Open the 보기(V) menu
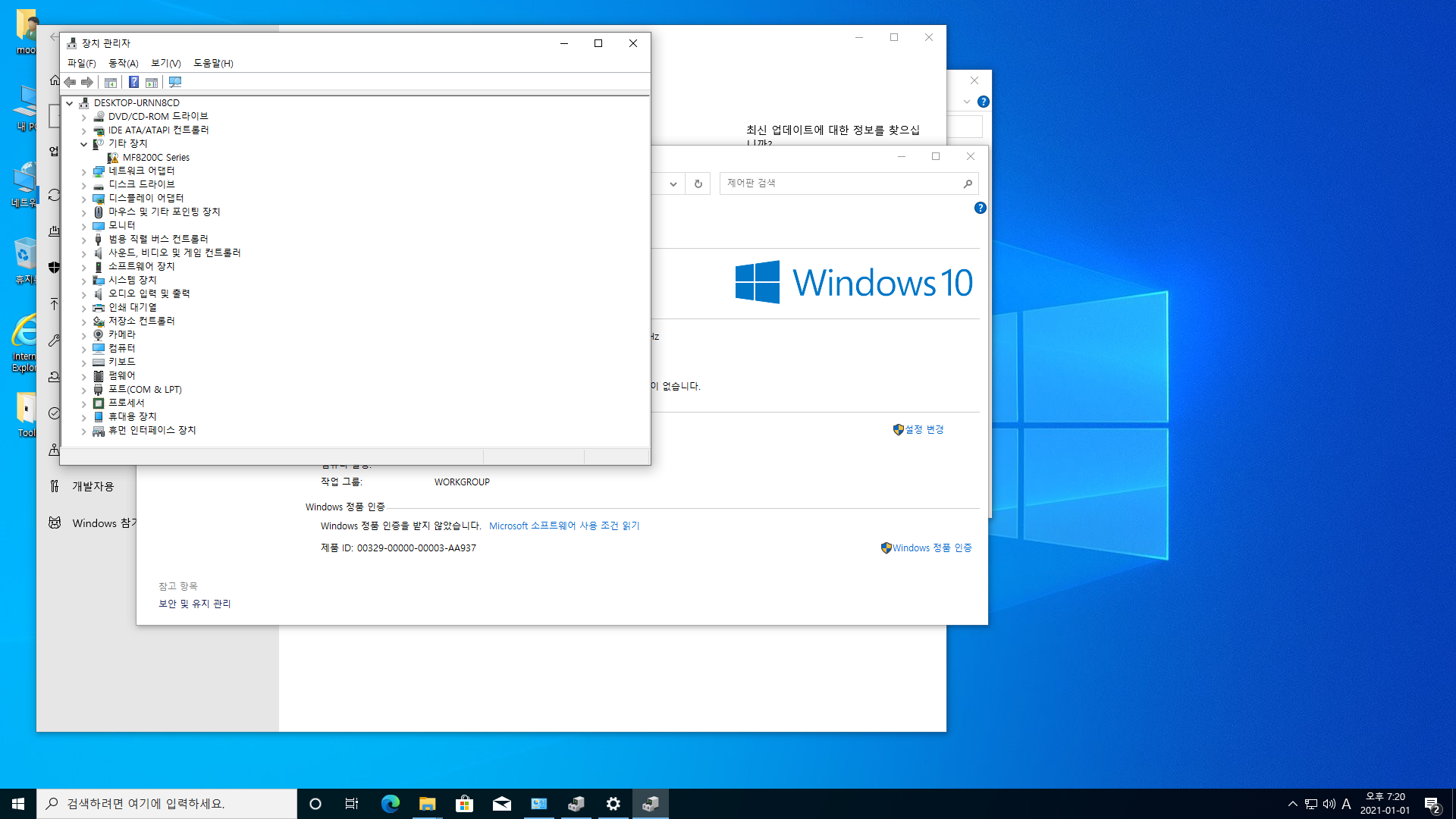This screenshot has height=819, width=1456. point(166,63)
